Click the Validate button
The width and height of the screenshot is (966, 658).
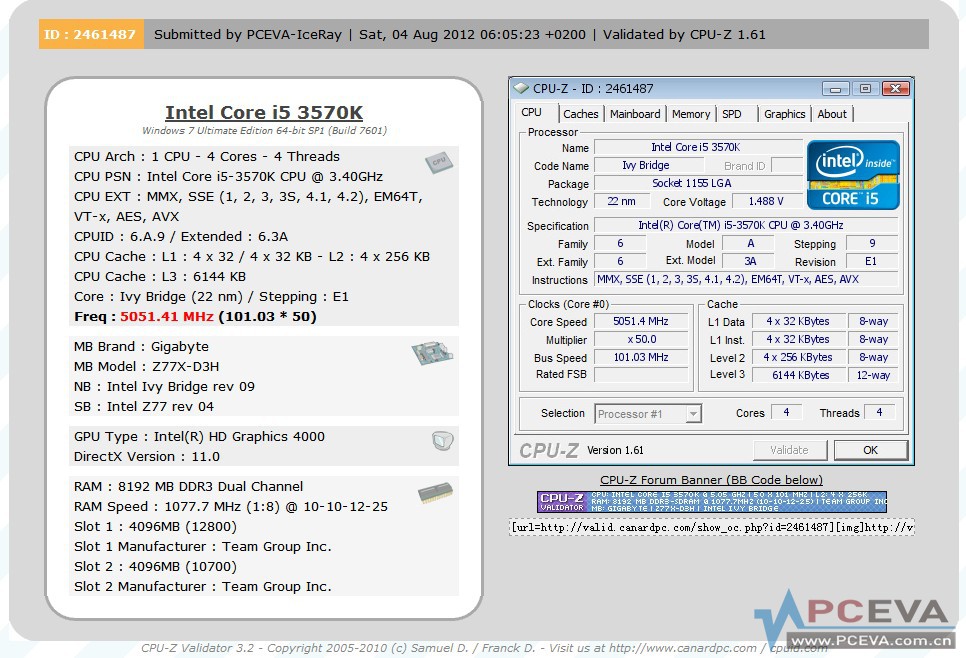789,450
